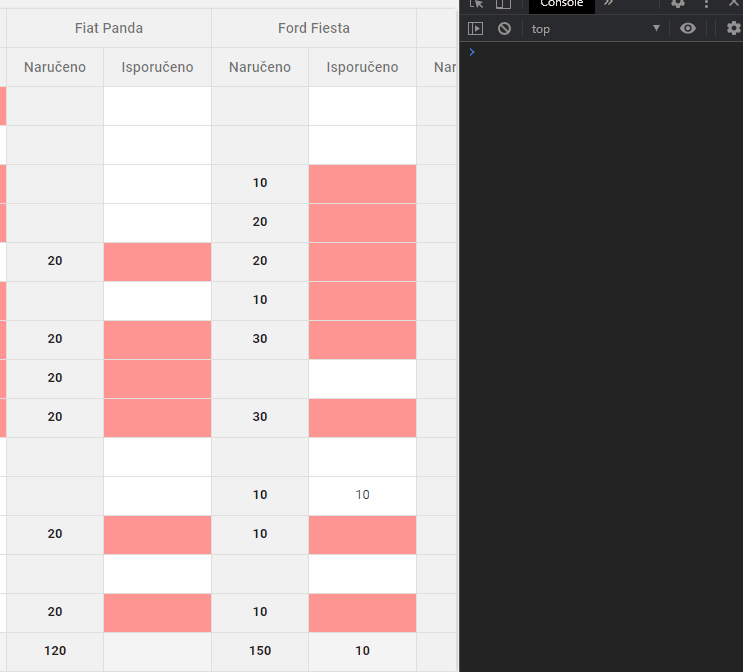The image size is (743, 672).
Task: Open the 'top' JavaScript context dropdown
Action: (596, 29)
